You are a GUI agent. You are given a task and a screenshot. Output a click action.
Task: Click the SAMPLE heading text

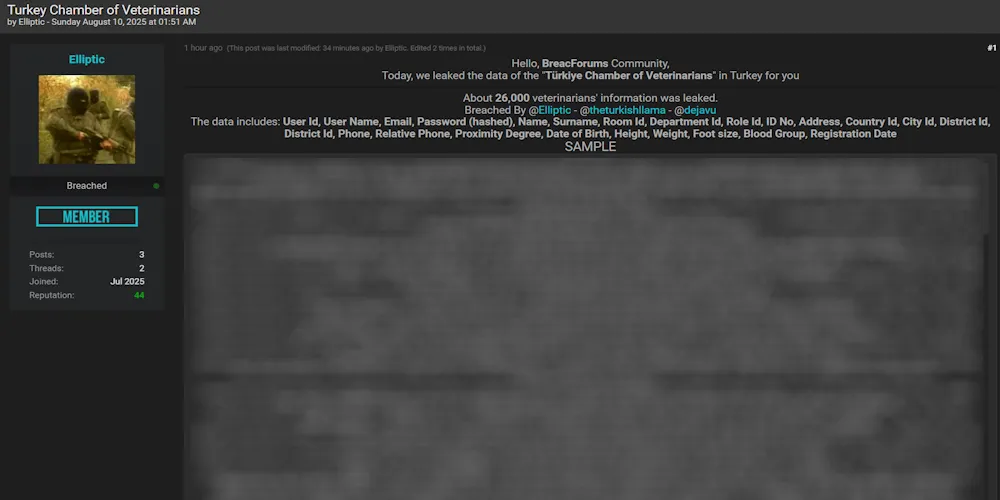click(x=590, y=147)
